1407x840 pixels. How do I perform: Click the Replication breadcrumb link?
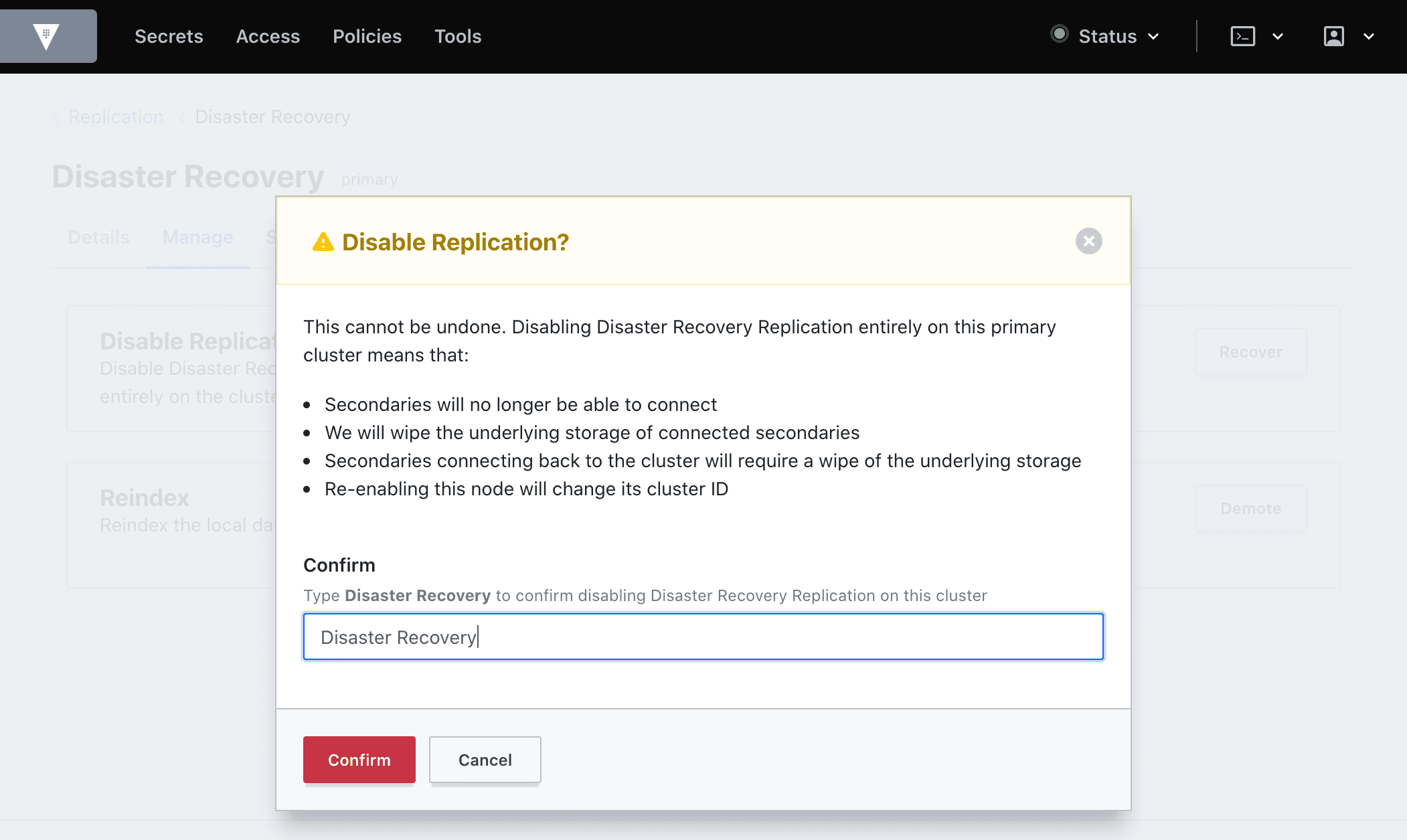116,117
